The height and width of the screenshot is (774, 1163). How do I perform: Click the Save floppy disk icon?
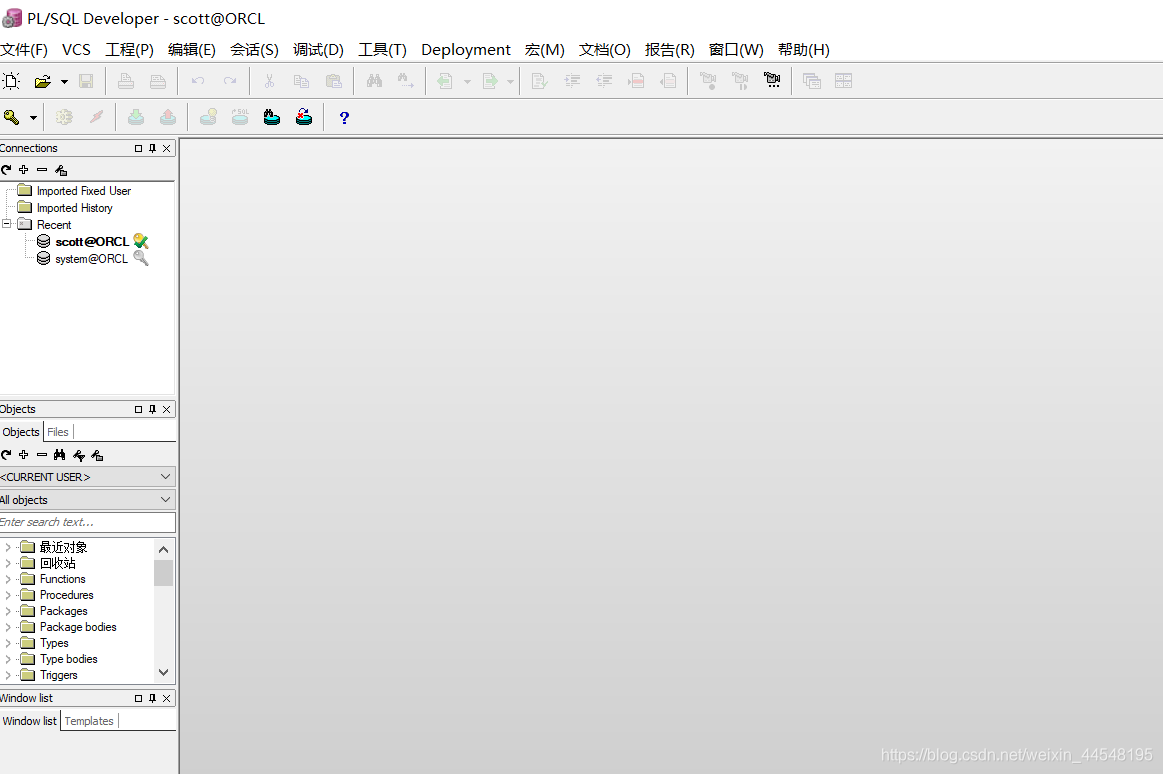coord(86,82)
